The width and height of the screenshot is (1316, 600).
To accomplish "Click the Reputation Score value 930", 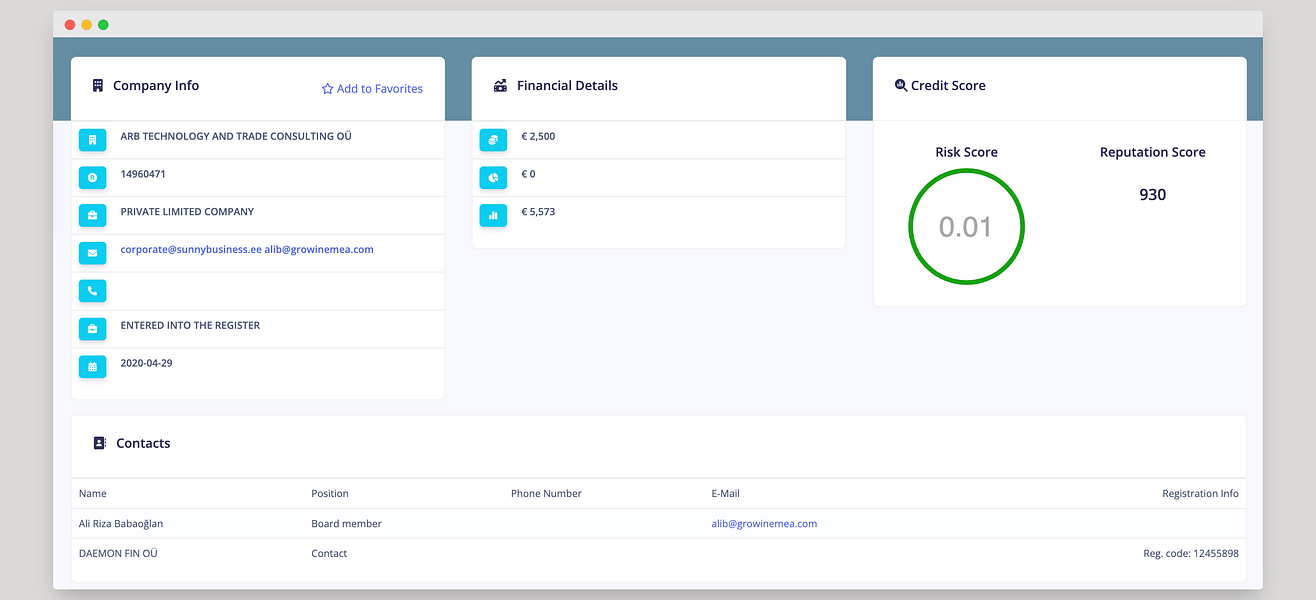I will 1153,195.
